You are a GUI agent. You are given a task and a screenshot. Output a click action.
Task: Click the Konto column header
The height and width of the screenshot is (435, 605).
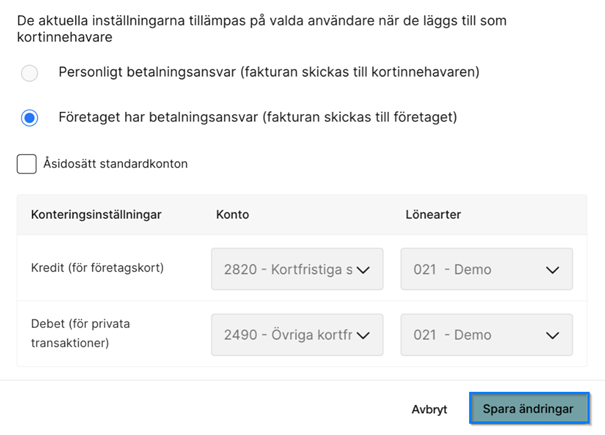pos(232,214)
